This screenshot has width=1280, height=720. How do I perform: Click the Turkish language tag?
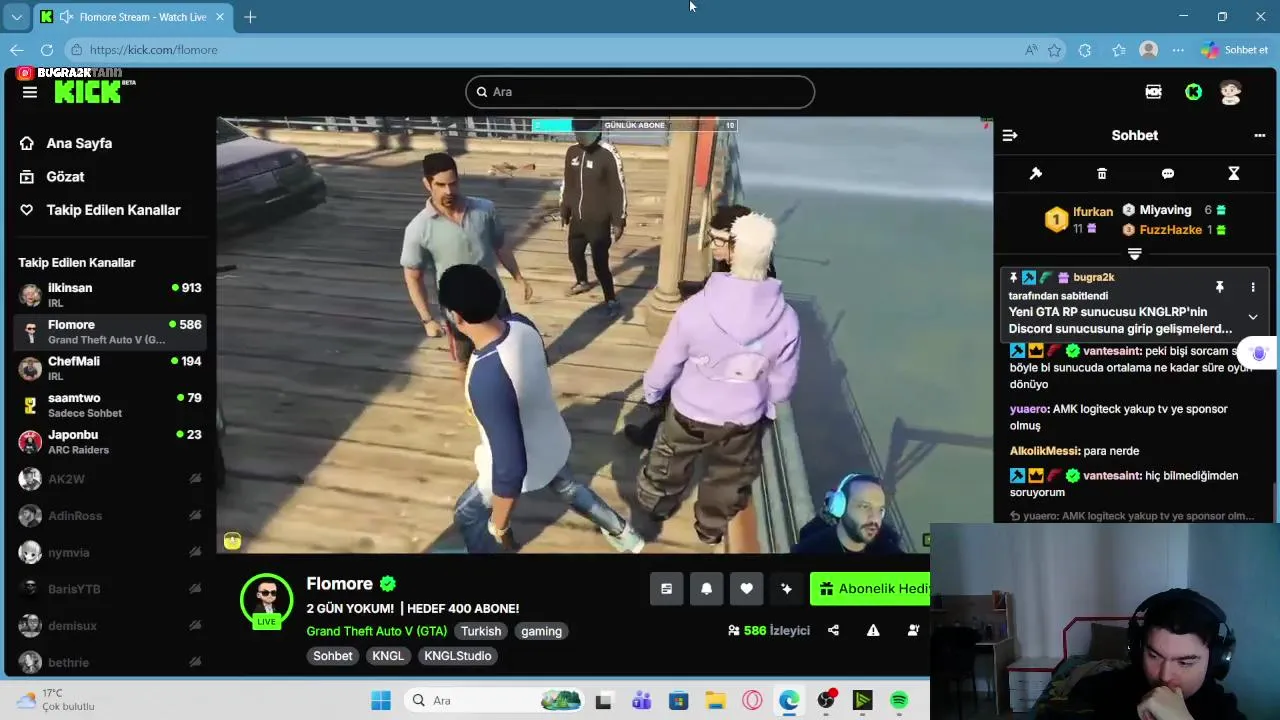pyautogui.click(x=481, y=631)
